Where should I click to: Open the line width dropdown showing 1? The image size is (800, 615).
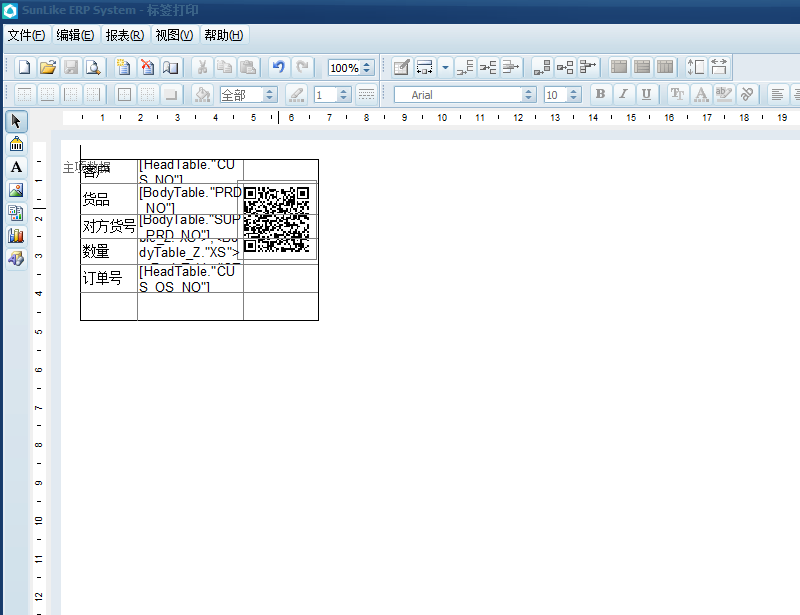(x=344, y=94)
